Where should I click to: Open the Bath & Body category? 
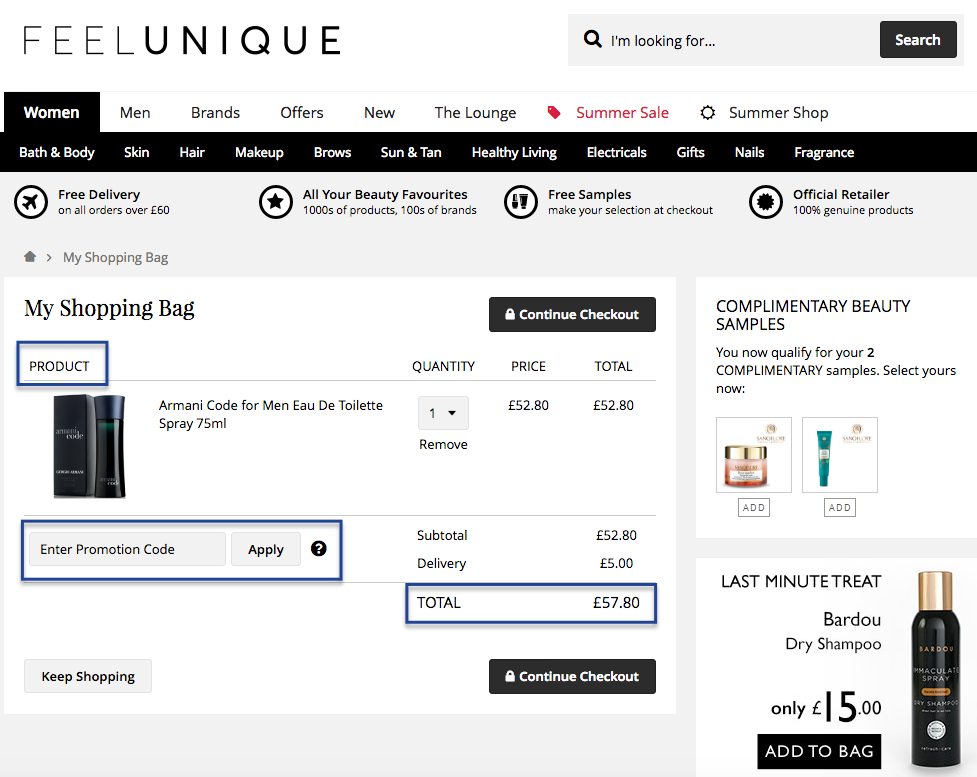(x=57, y=153)
